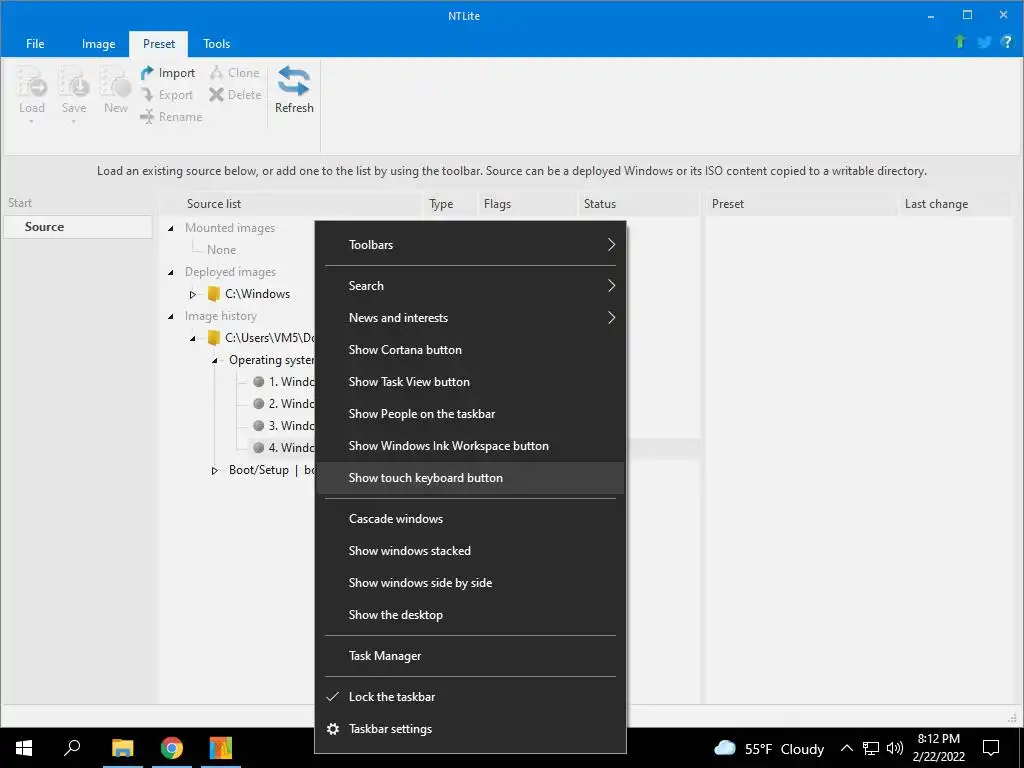1024x768 pixels.
Task: Select image entry 1. Windows
Action: pos(283,382)
